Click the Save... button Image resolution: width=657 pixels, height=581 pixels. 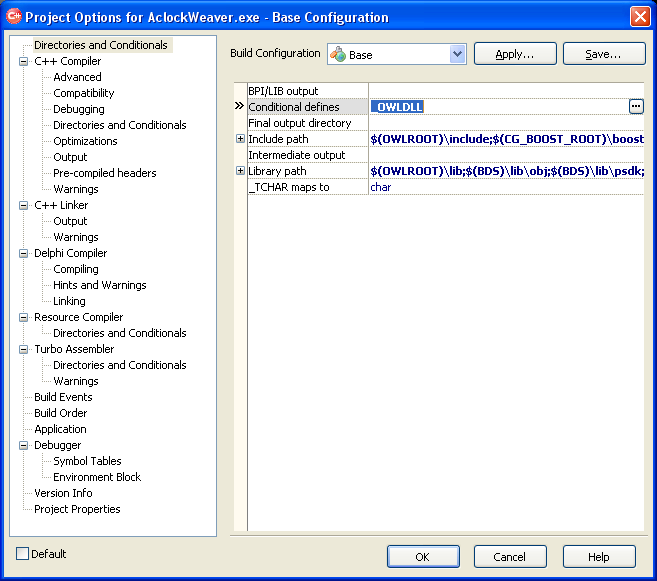604,54
